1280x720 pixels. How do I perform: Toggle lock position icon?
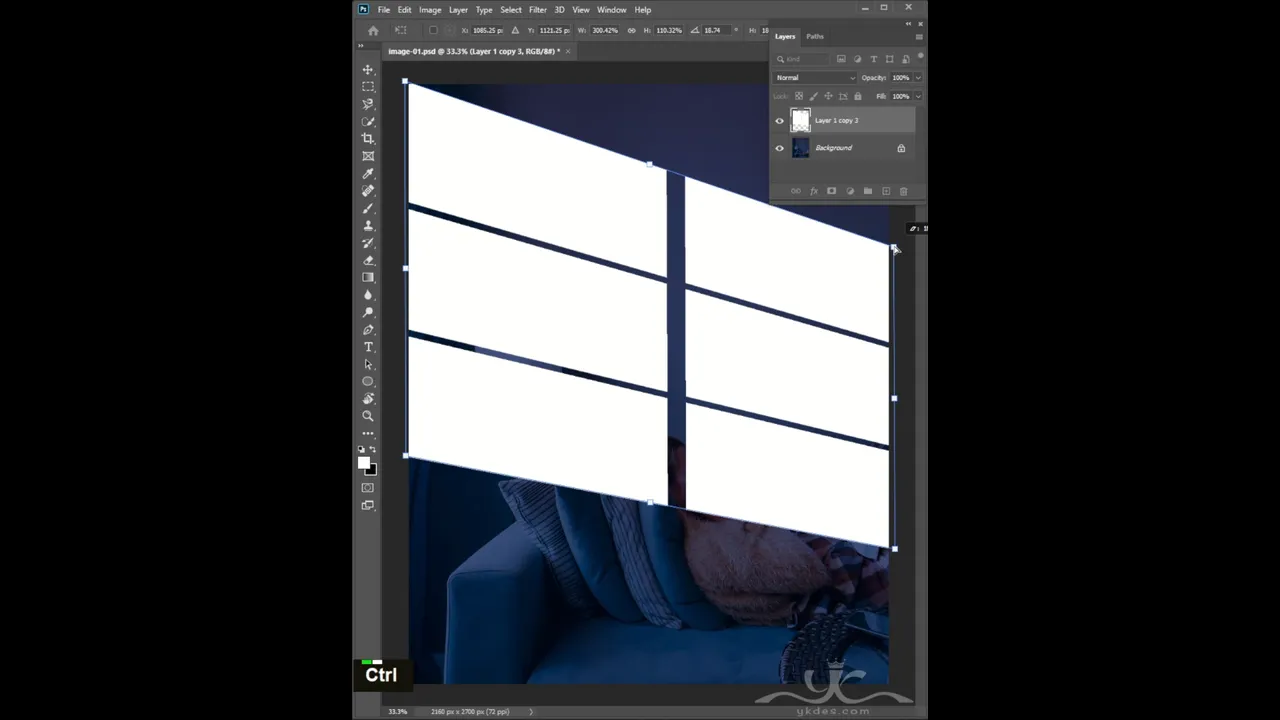pyautogui.click(x=828, y=96)
